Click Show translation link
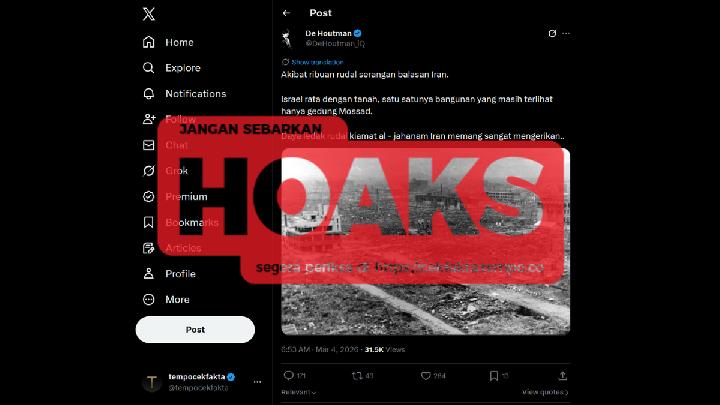 click(313, 62)
